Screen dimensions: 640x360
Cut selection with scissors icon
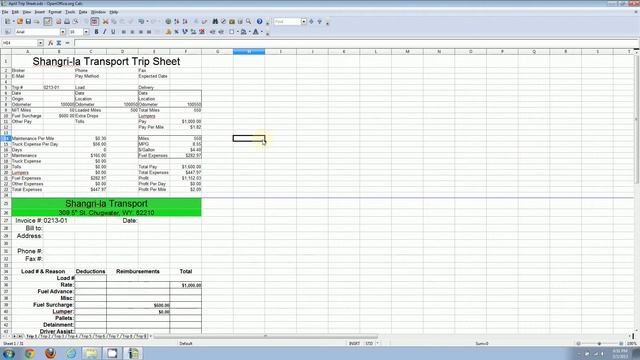(x=105, y=21)
